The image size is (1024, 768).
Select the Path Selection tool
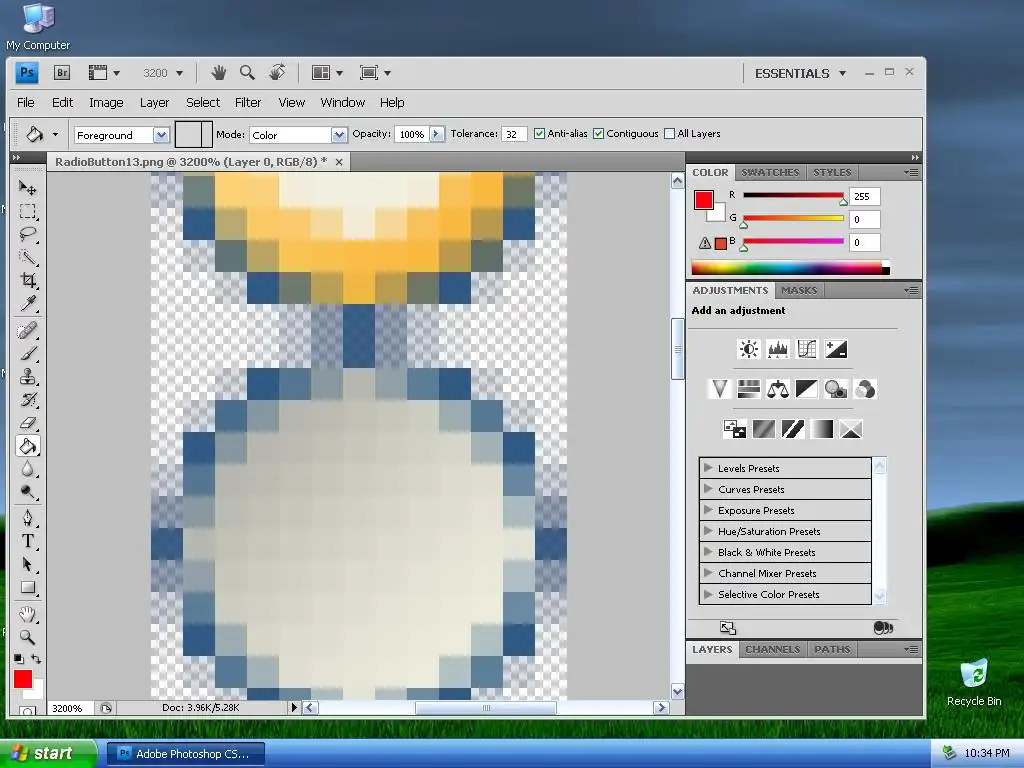[27, 564]
